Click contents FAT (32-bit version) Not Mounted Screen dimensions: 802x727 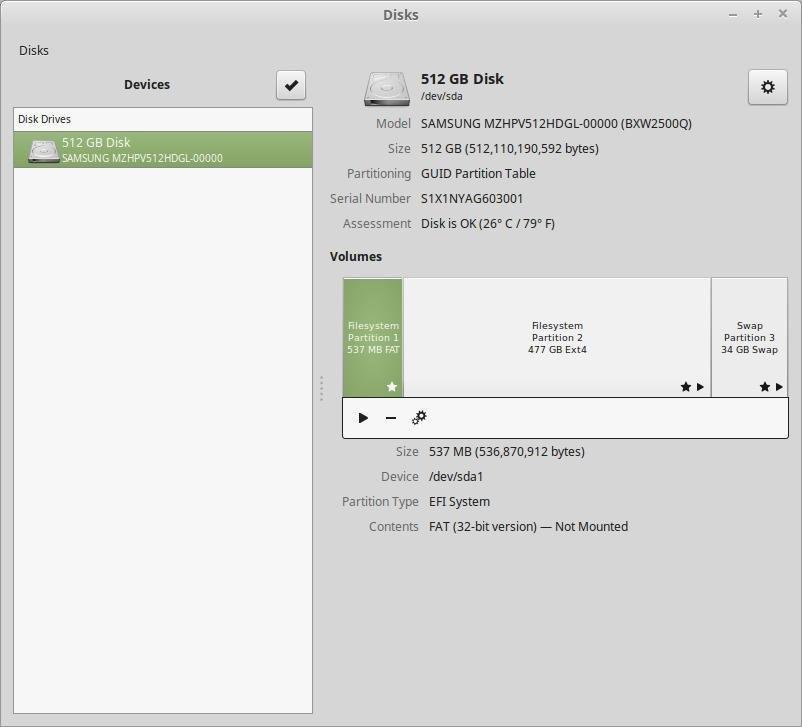tap(528, 526)
